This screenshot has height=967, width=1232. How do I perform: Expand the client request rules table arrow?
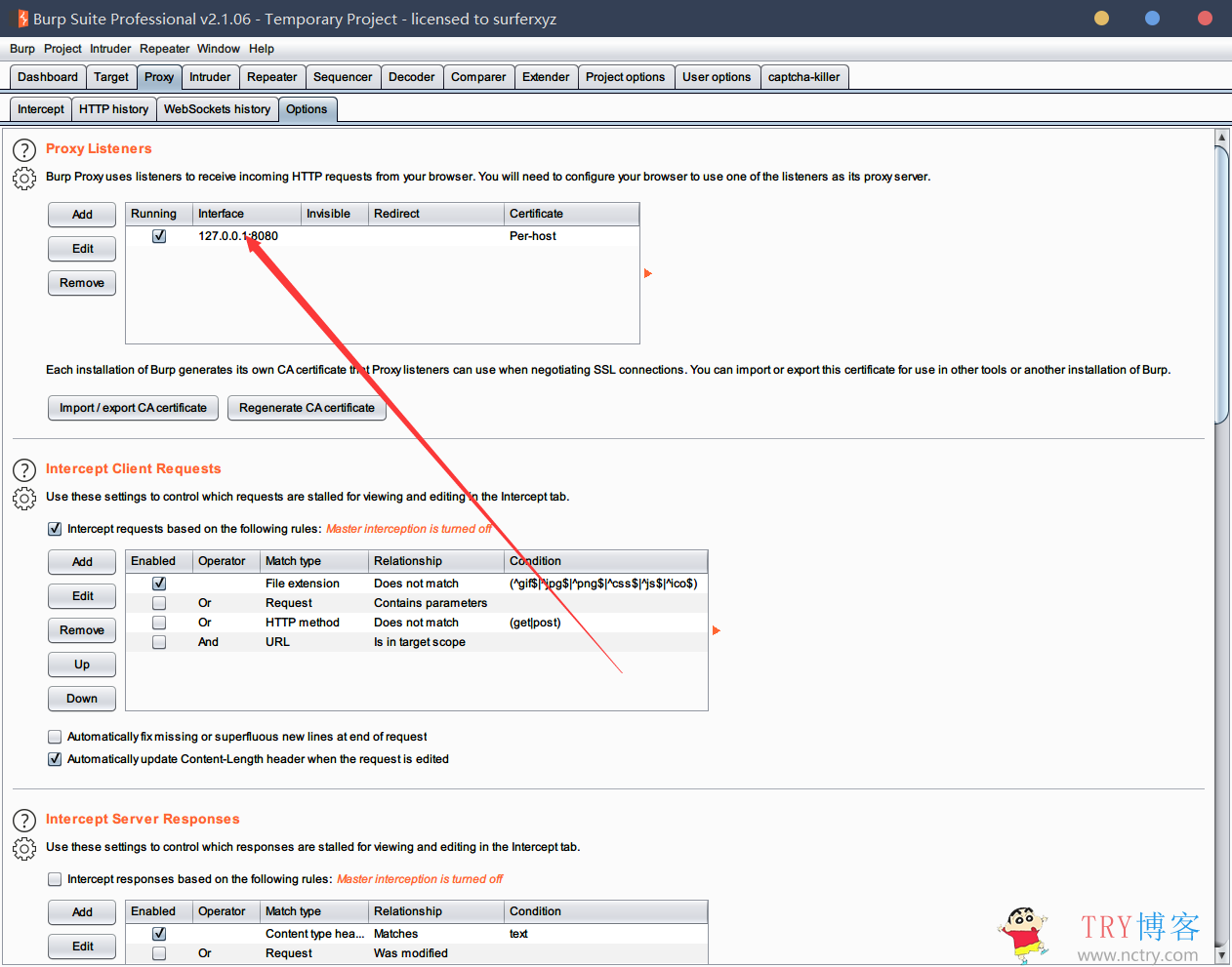click(717, 630)
